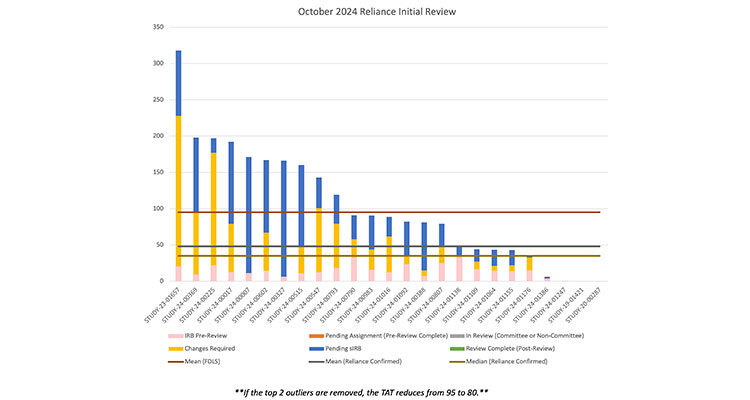Select the red Mean (FDLS) horizontal line

tap(400, 212)
